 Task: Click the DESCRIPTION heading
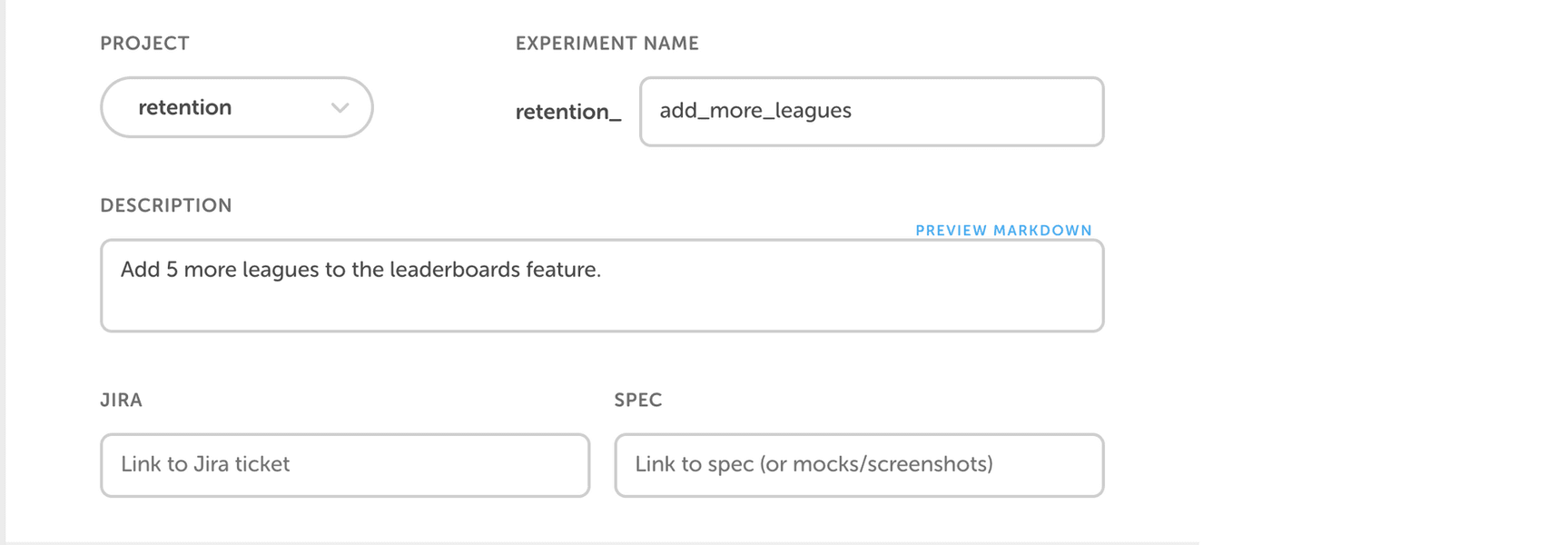pyautogui.click(x=166, y=205)
